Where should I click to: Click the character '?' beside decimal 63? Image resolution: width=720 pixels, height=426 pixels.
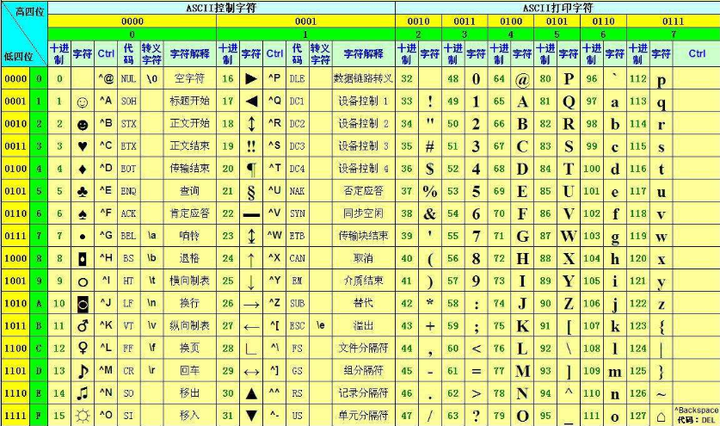(476, 416)
